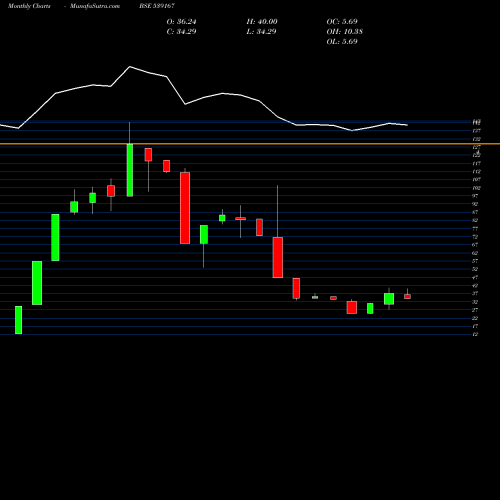
Task: Open the MunafaSutra.com label
Action: coord(95,6)
